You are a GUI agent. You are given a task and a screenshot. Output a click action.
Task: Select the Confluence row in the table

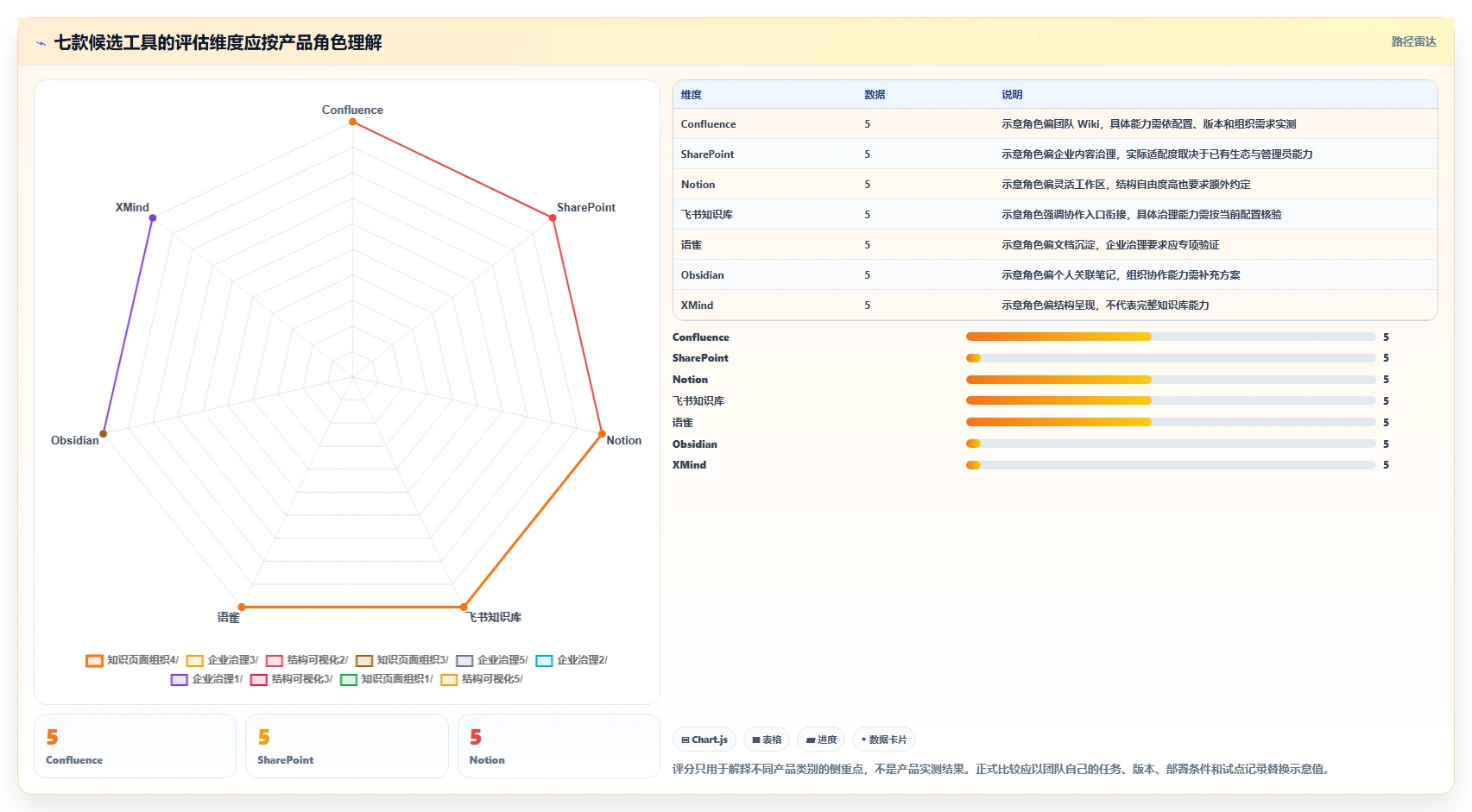tap(1055, 124)
